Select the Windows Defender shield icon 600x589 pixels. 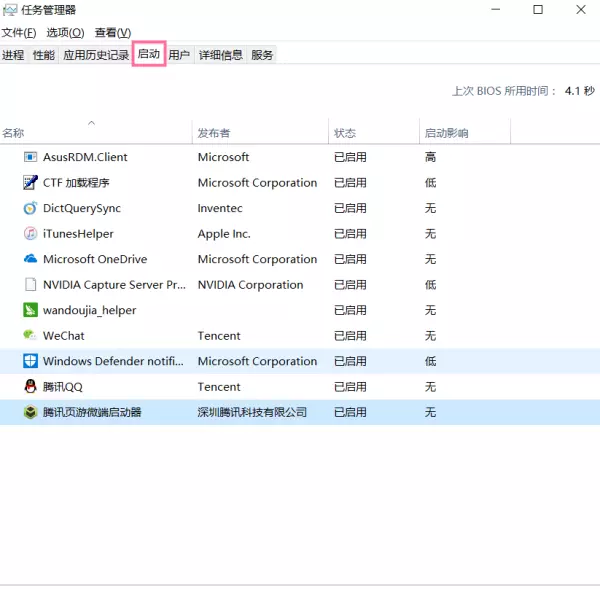[30, 361]
